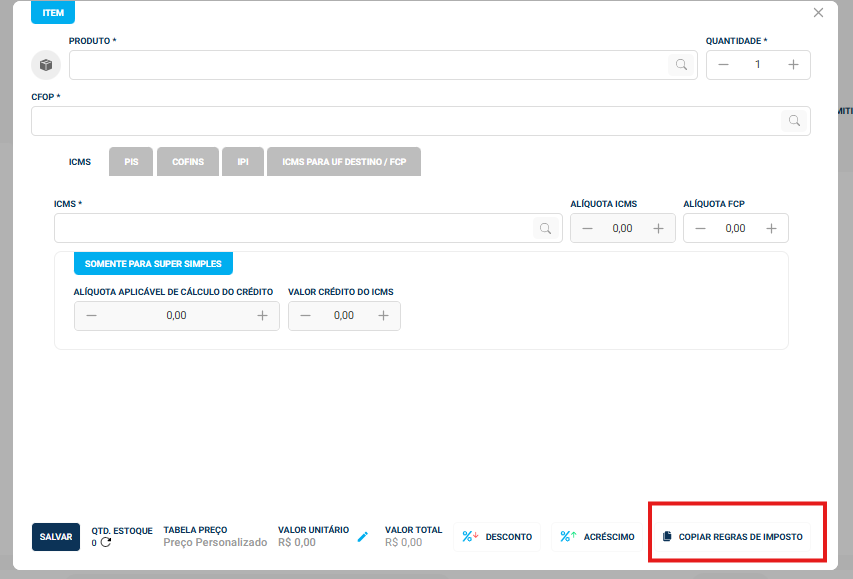Click search icon in ICMS field
853x579 pixels.
coord(546,228)
